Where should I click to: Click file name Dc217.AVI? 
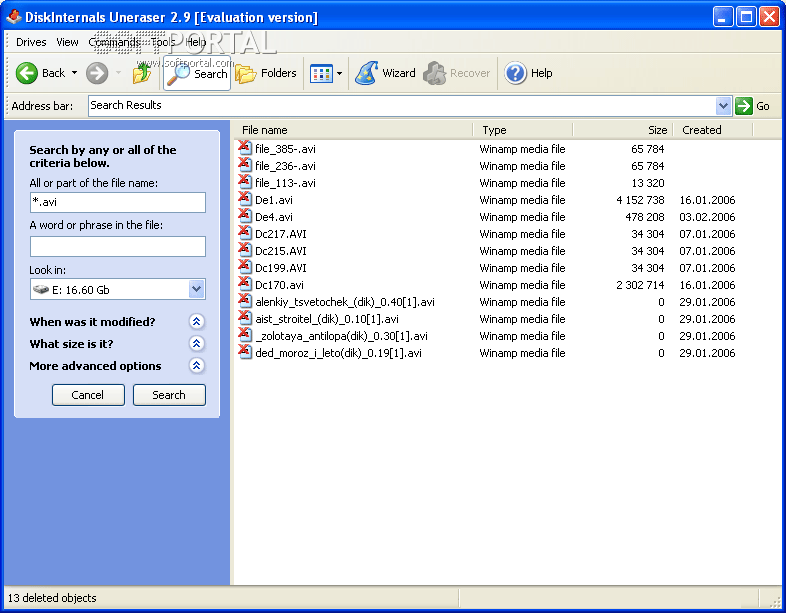click(281, 234)
